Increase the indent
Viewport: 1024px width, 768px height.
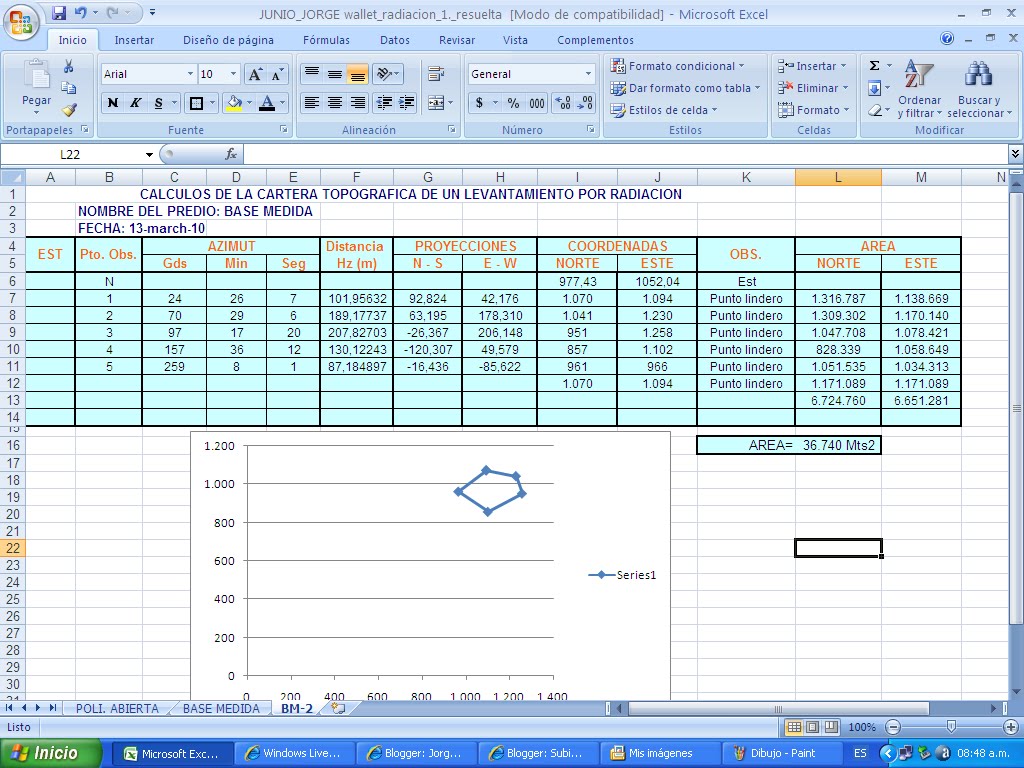[x=406, y=103]
